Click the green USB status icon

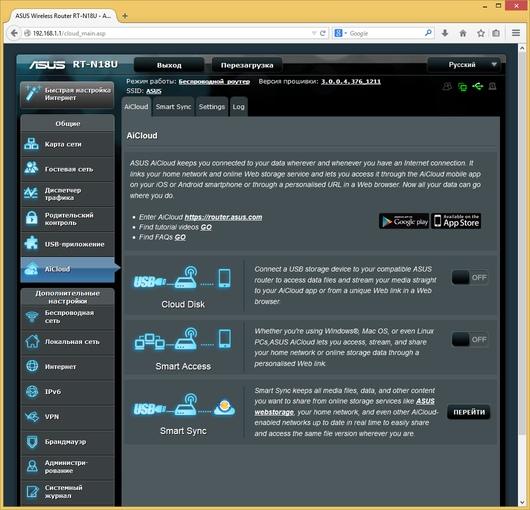point(478,87)
